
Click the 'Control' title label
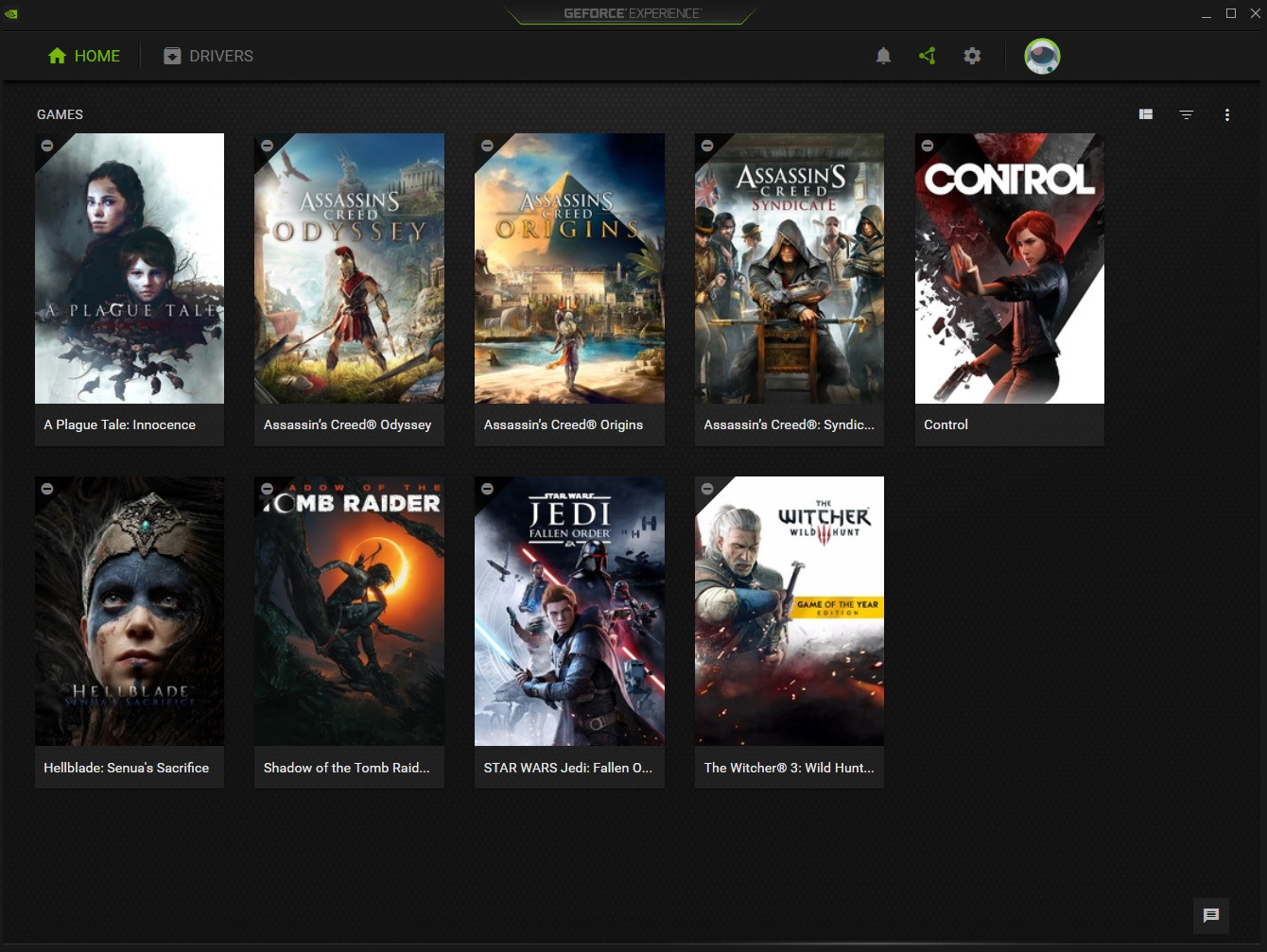[x=946, y=424]
